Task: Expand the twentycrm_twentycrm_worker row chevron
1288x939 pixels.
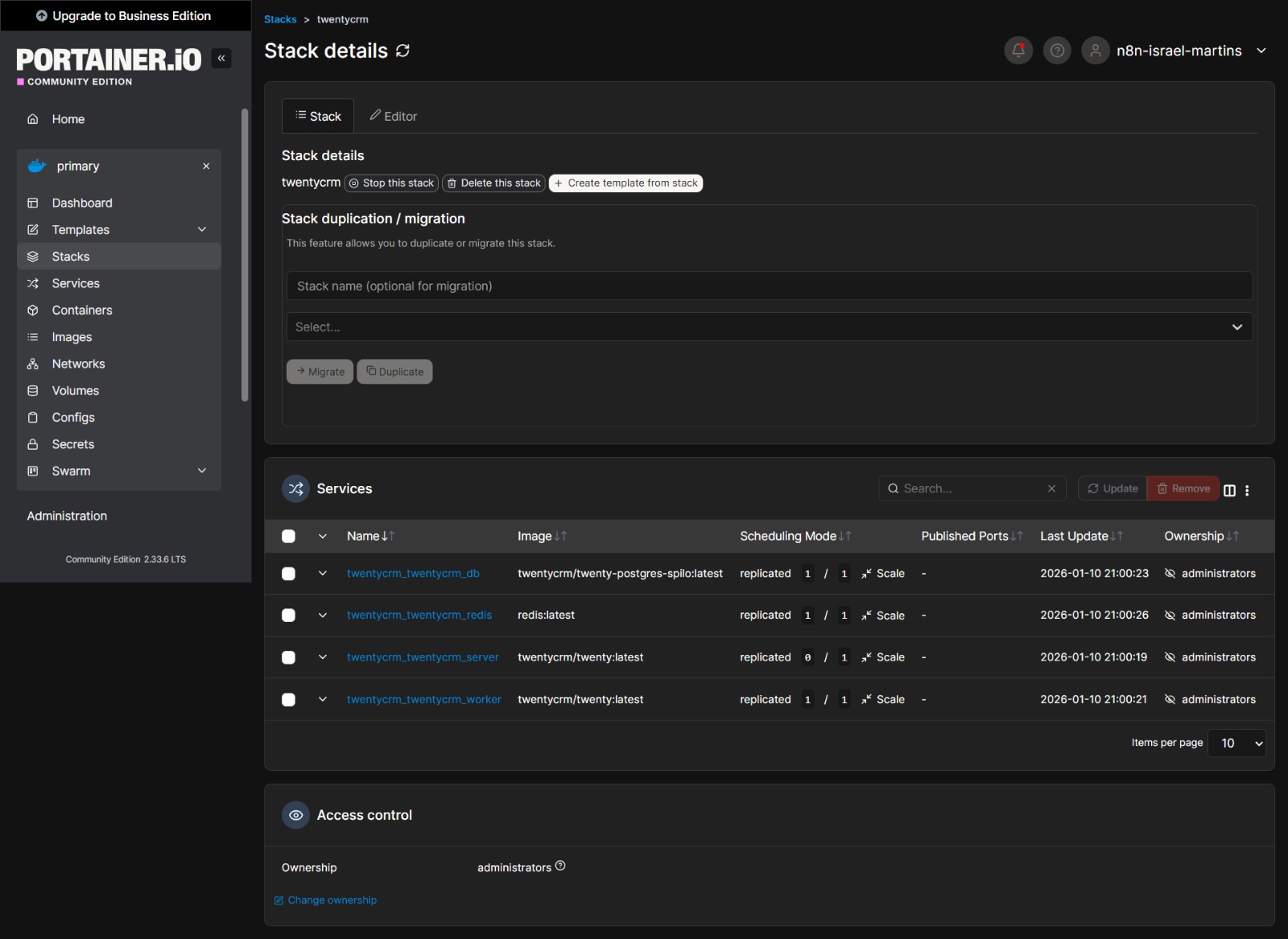Action: (x=323, y=700)
